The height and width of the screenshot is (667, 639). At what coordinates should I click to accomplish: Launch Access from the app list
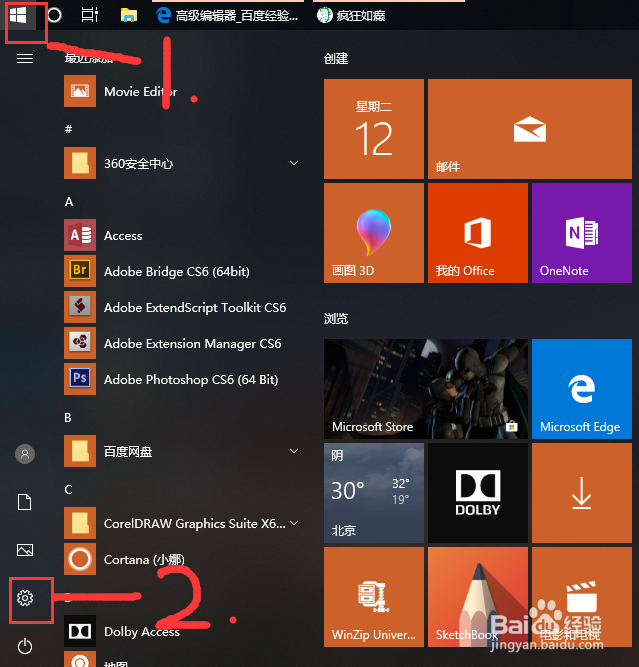183,235
